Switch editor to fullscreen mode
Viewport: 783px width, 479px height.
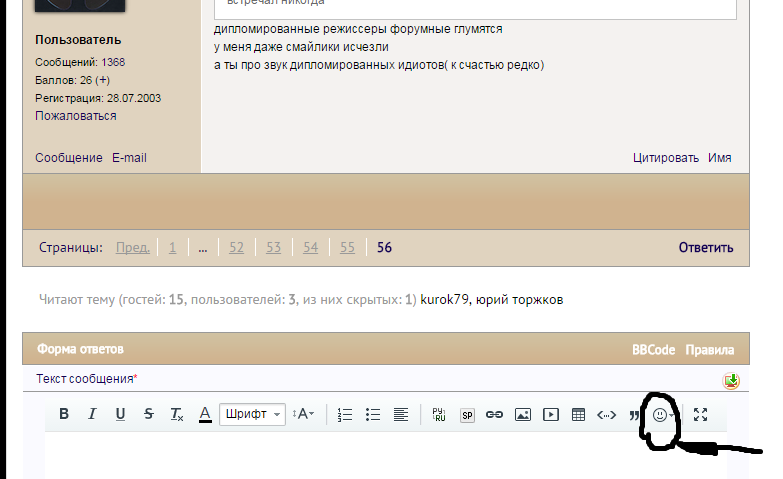pyautogui.click(x=700, y=414)
